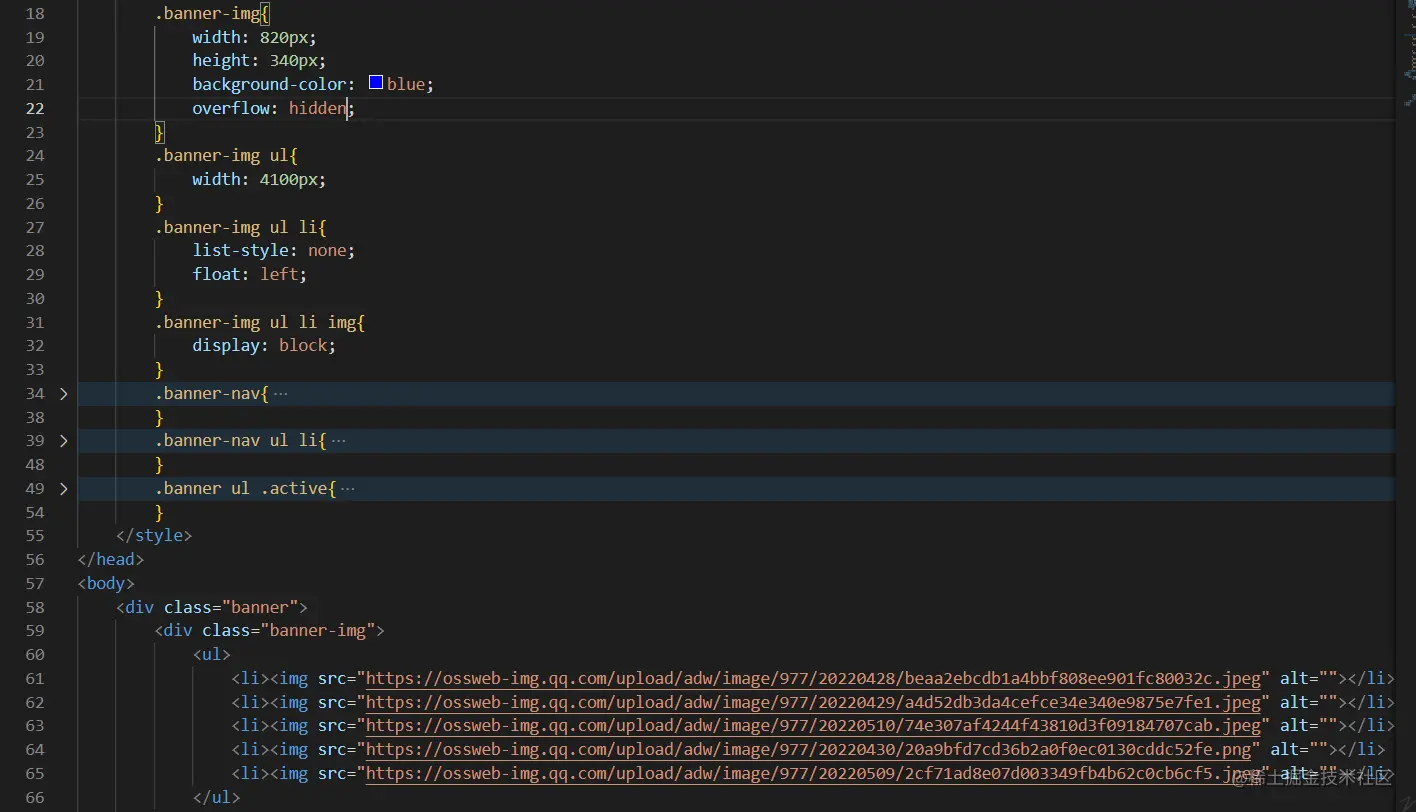The height and width of the screenshot is (812, 1416).
Task: Click the word hidden in overflow rule
Action: tap(318, 109)
